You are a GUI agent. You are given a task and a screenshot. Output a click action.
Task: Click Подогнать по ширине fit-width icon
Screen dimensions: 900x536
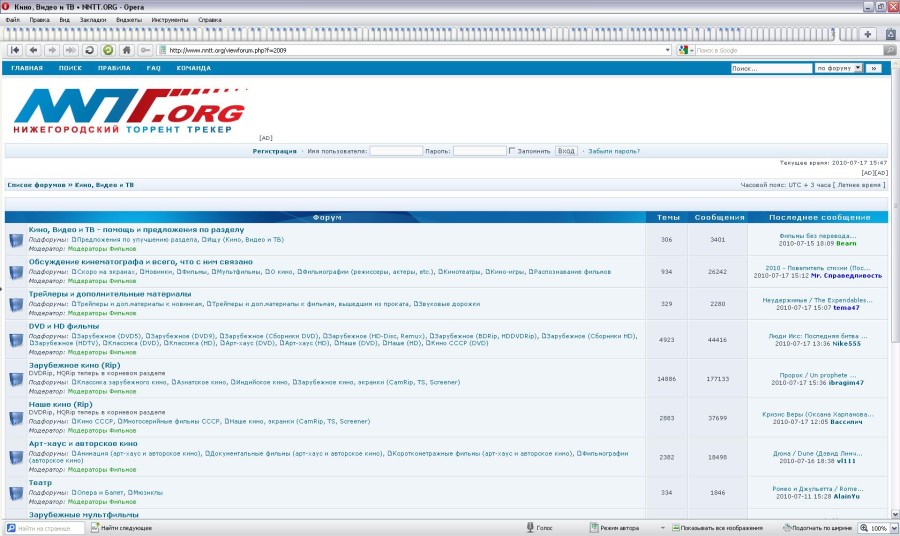pos(784,527)
